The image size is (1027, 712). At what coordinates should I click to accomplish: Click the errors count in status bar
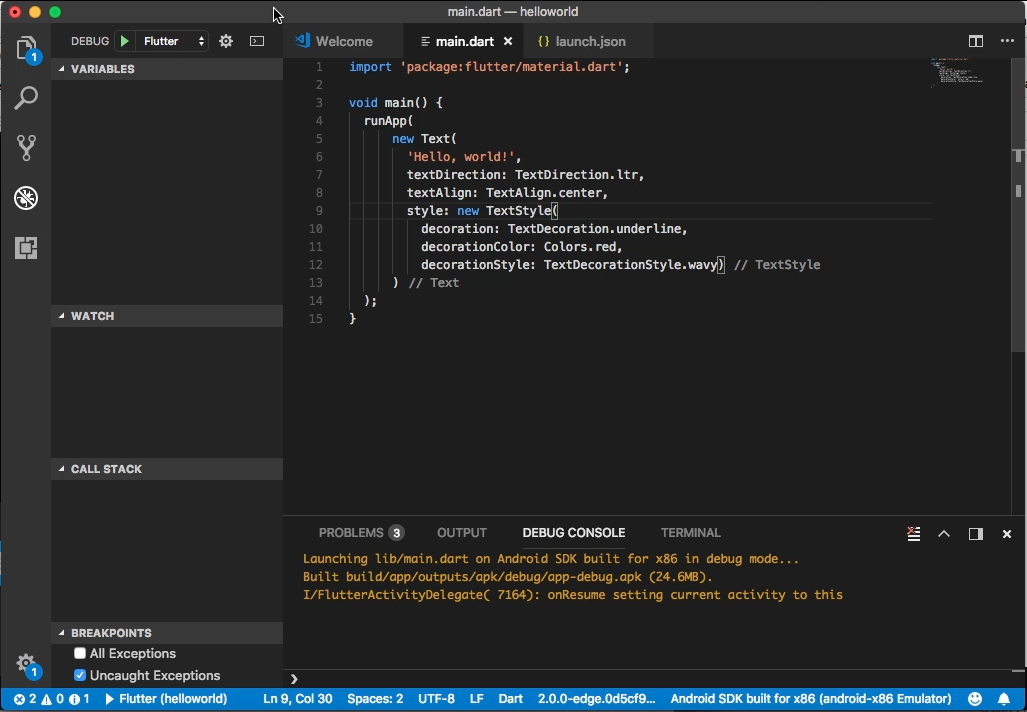tap(26, 699)
